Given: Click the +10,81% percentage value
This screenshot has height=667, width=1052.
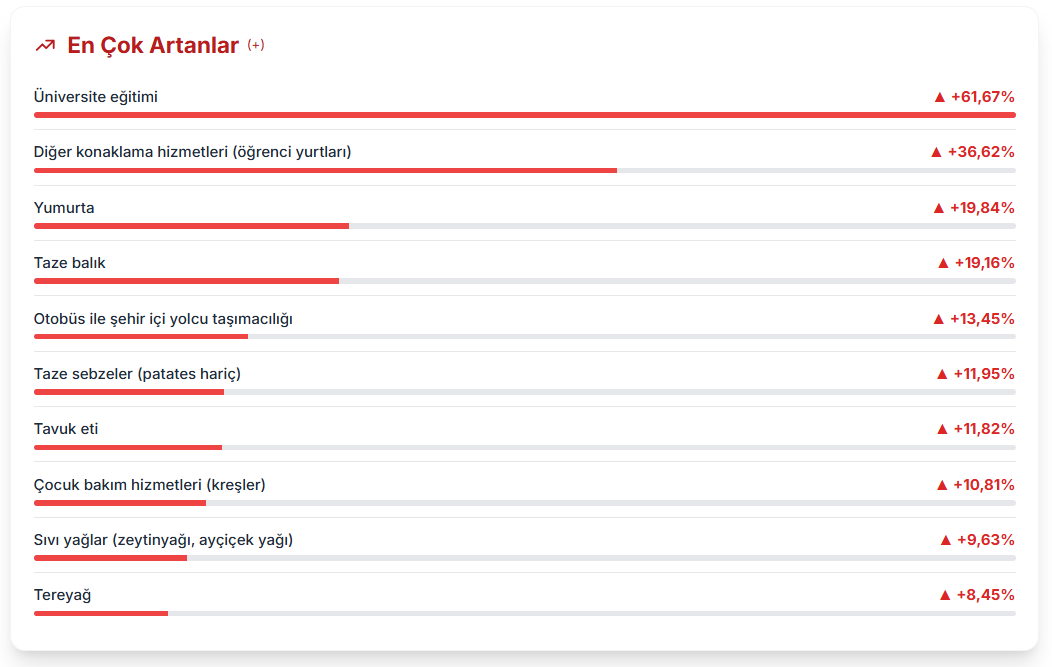Looking at the screenshot, I should pos(984,485).
